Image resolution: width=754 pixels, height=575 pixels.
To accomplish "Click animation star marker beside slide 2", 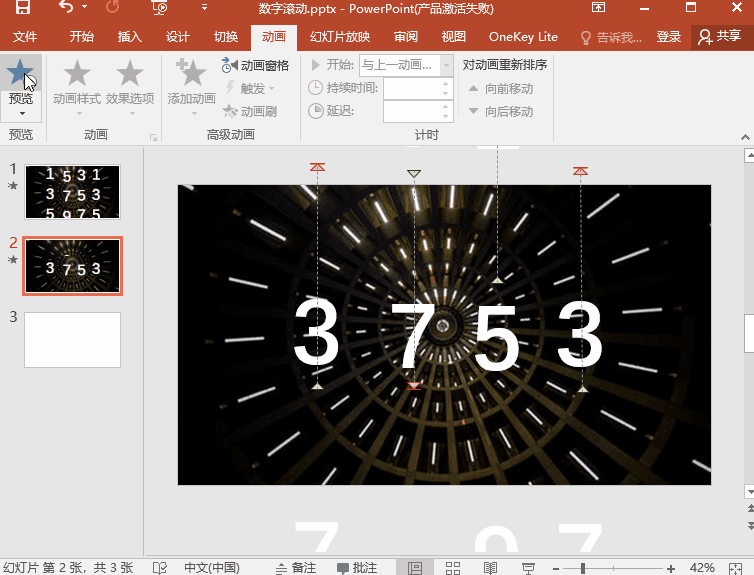I will coord(13,260).
